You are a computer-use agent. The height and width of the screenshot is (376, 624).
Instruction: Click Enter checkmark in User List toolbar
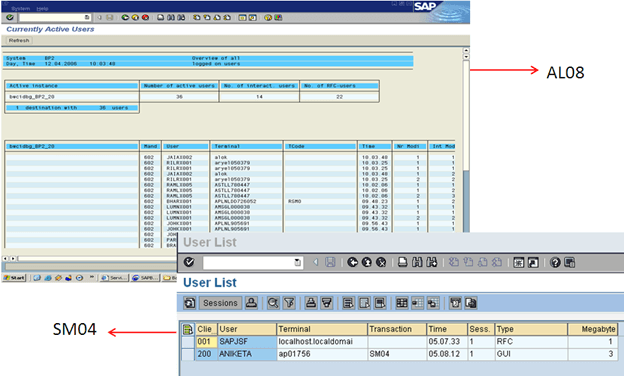(x=189, y=262)
